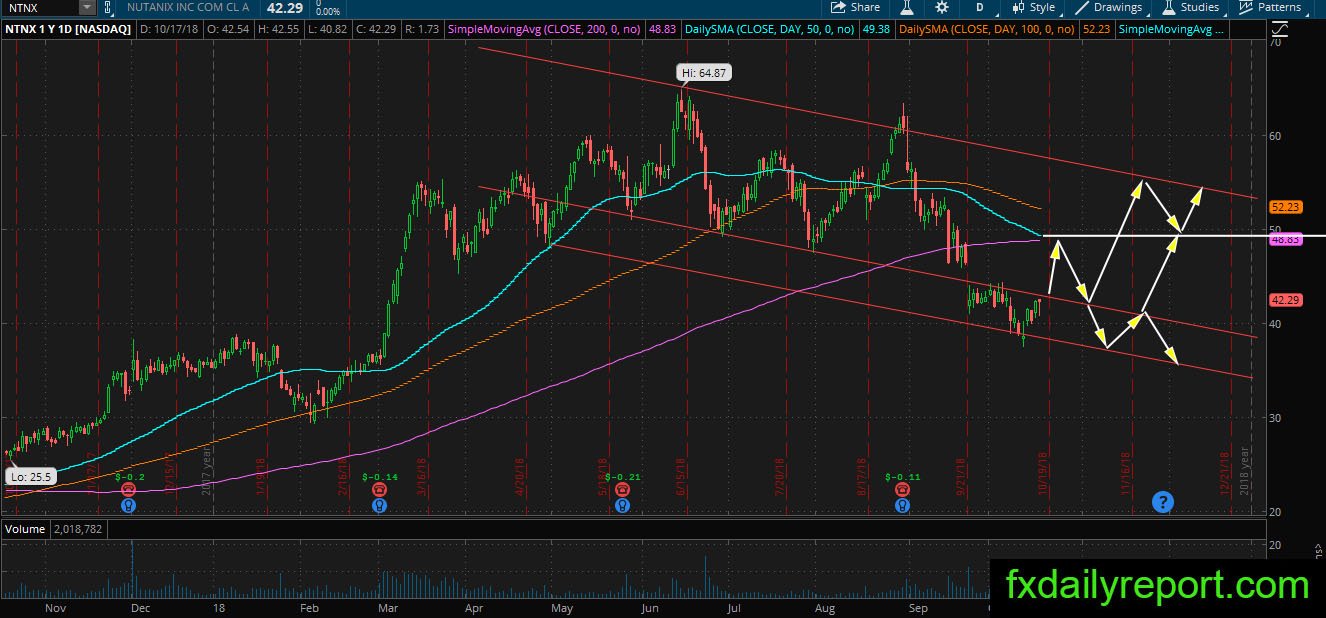Click the lightbulb icon below $-0.14
1326x618 pixels.
pos(379,506)
